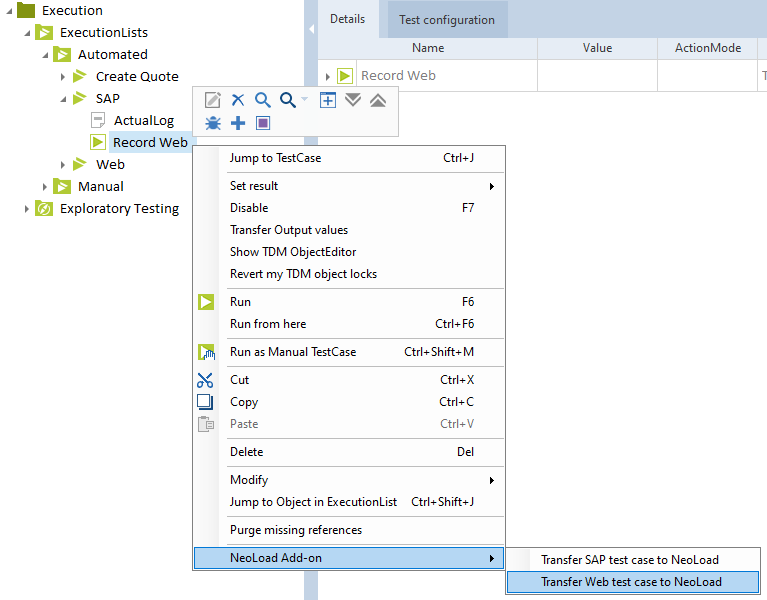Image resolution: width=767 pixels, height=600 pixels.
Task: Select Purge missing references
Action: tap(349, 530)
